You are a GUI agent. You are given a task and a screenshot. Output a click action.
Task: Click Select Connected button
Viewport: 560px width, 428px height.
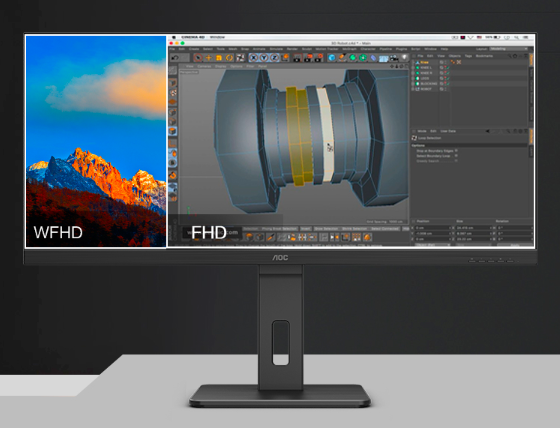click(x=385, y=229)
